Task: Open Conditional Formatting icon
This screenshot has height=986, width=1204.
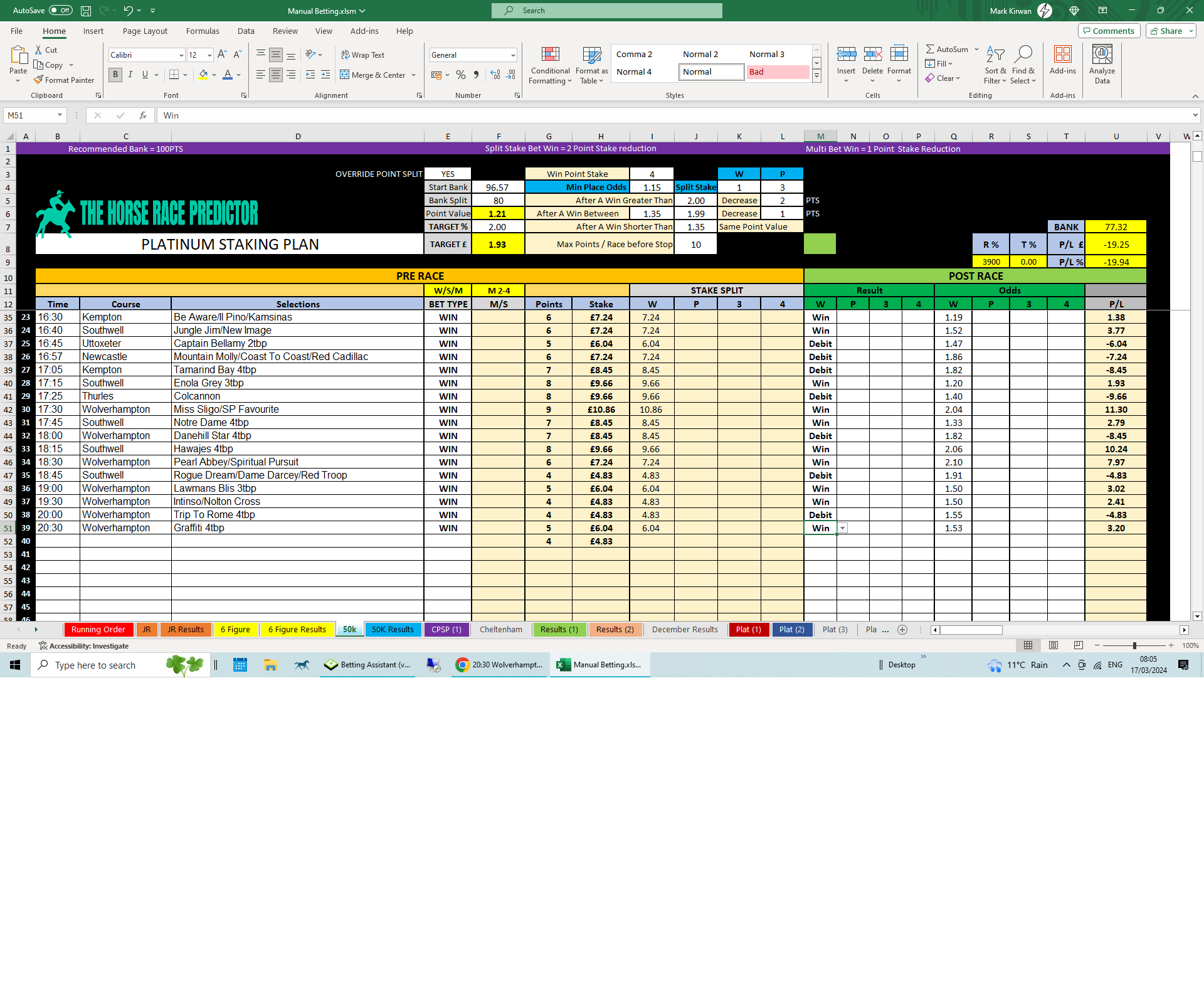Action: pos(550,55)
